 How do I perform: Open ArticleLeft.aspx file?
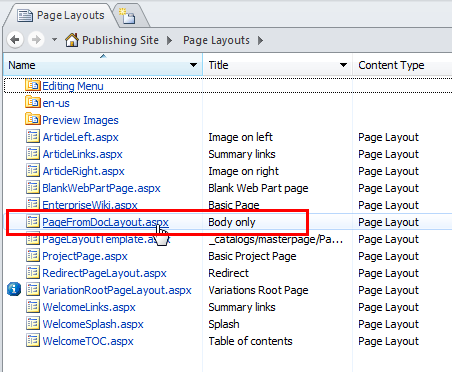(x=80, y=137)
